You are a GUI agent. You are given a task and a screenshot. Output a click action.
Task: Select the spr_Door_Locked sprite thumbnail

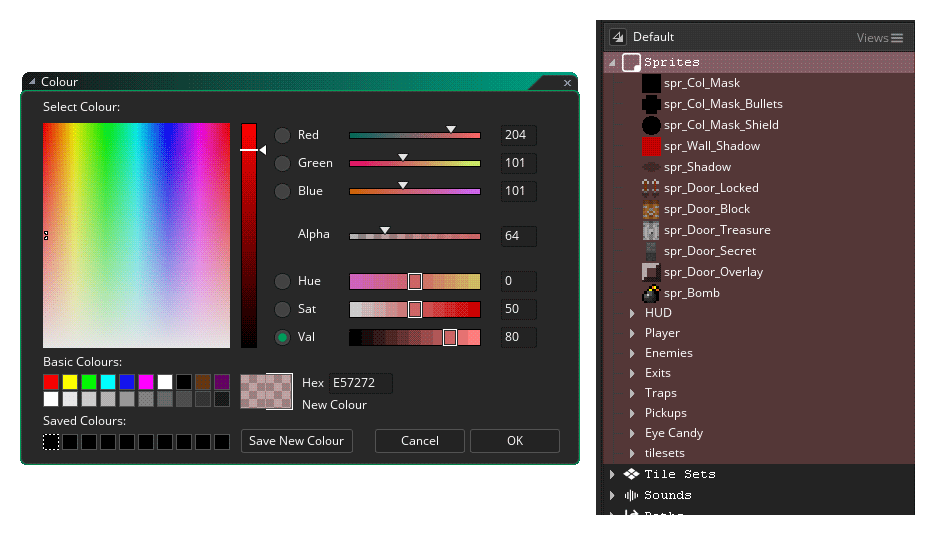pyautogui.click(x=651, y=188)
